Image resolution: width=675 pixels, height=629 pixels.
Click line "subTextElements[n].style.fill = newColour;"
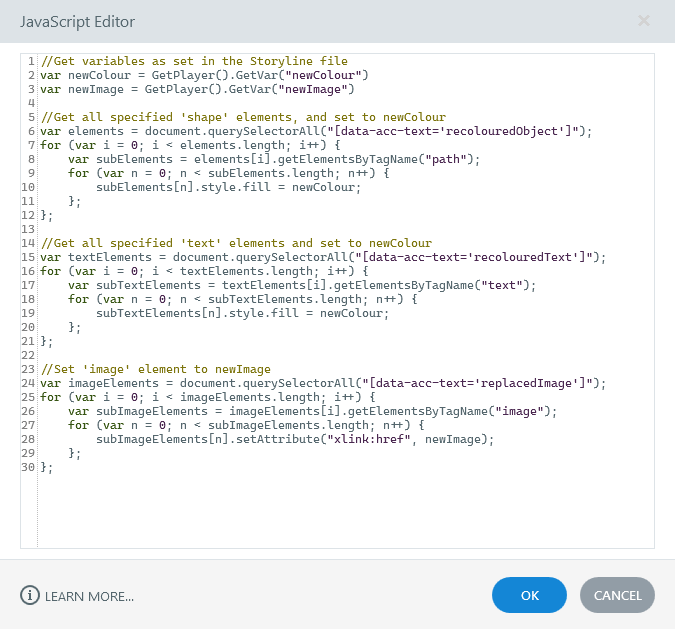pyautogui.click(x=242, y=313)
